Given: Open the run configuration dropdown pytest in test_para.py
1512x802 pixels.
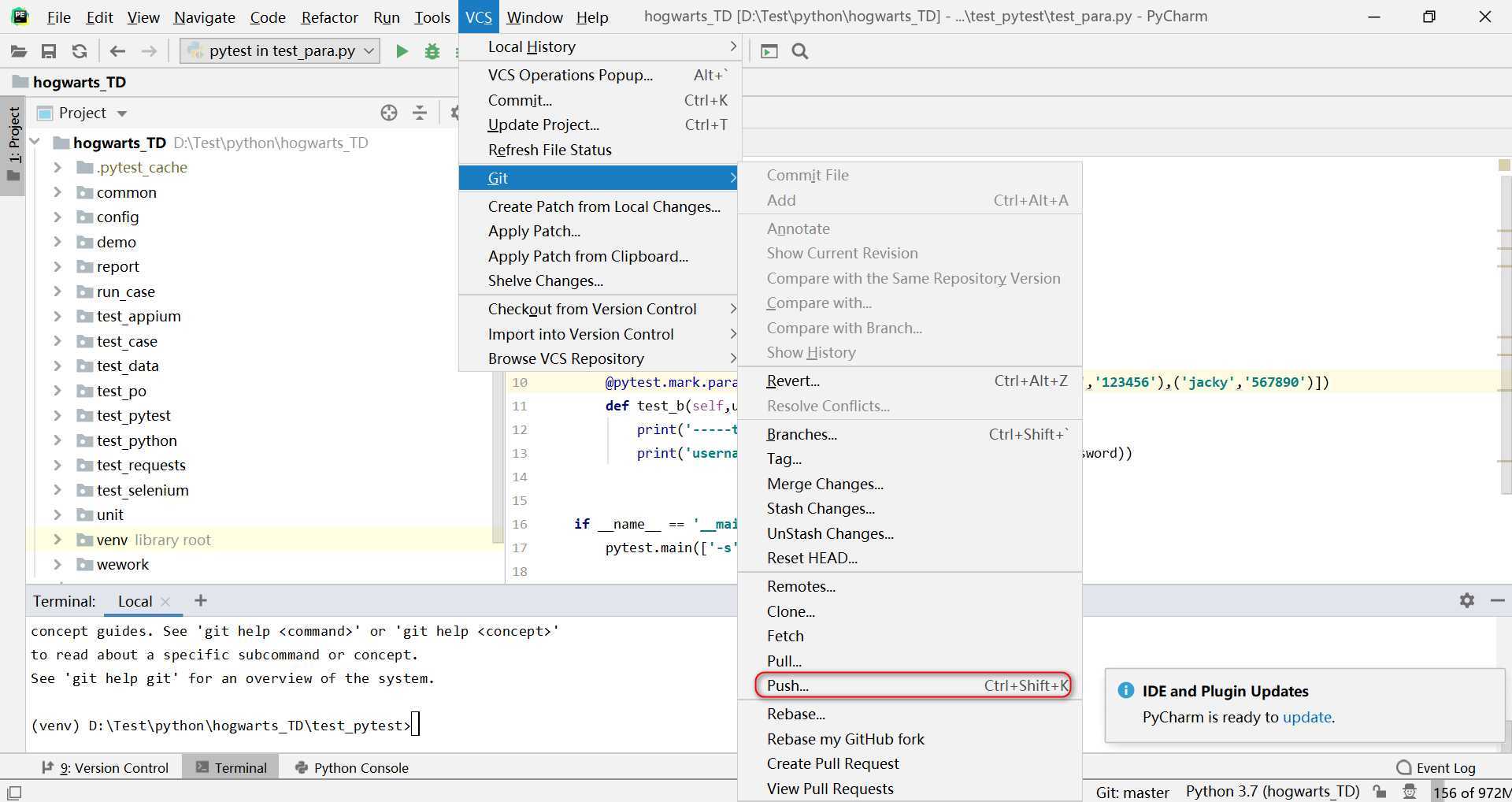Looking at the screenshot, I should (280, 51).
